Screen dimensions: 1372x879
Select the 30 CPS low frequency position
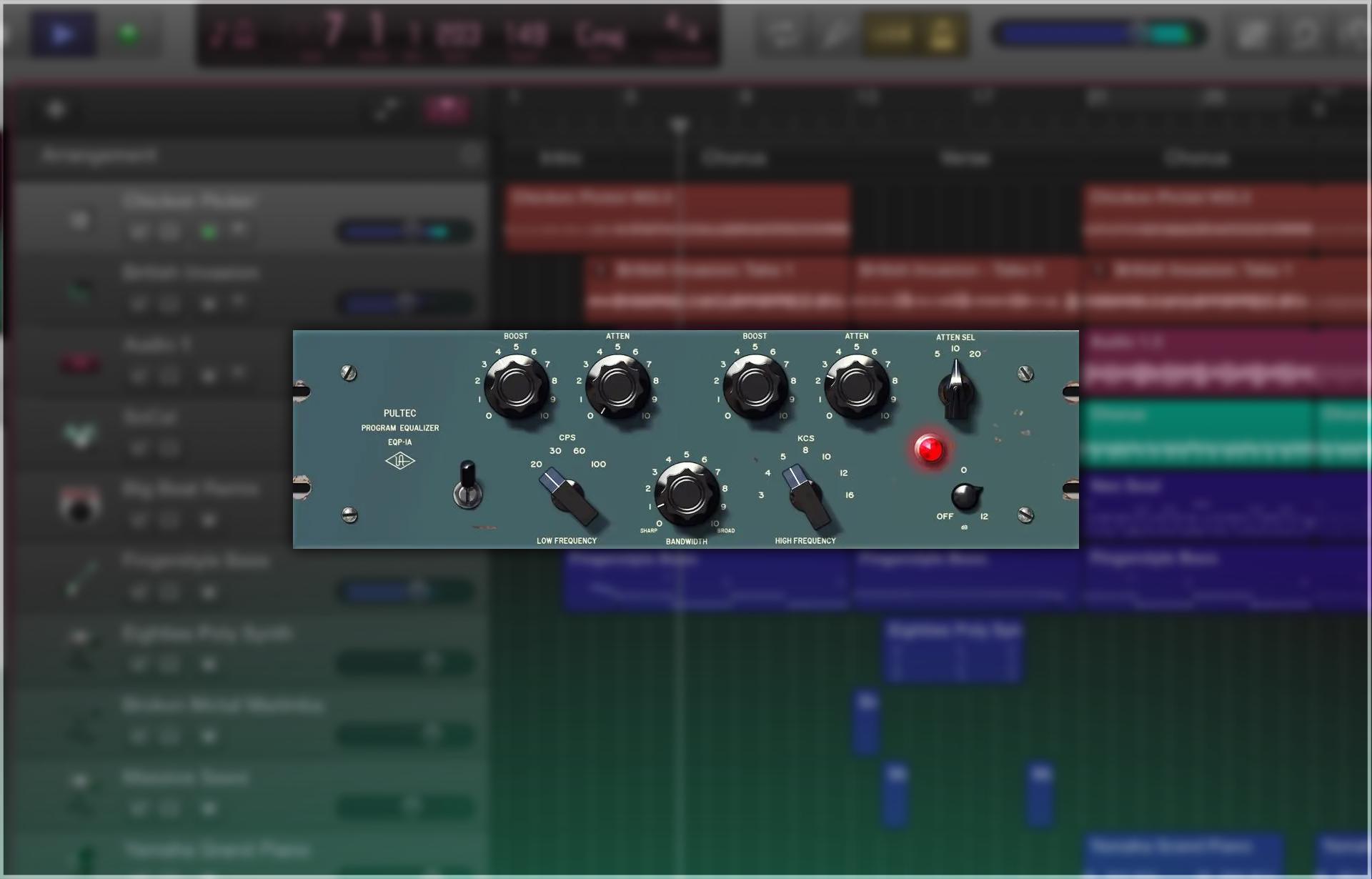(555, 451)
